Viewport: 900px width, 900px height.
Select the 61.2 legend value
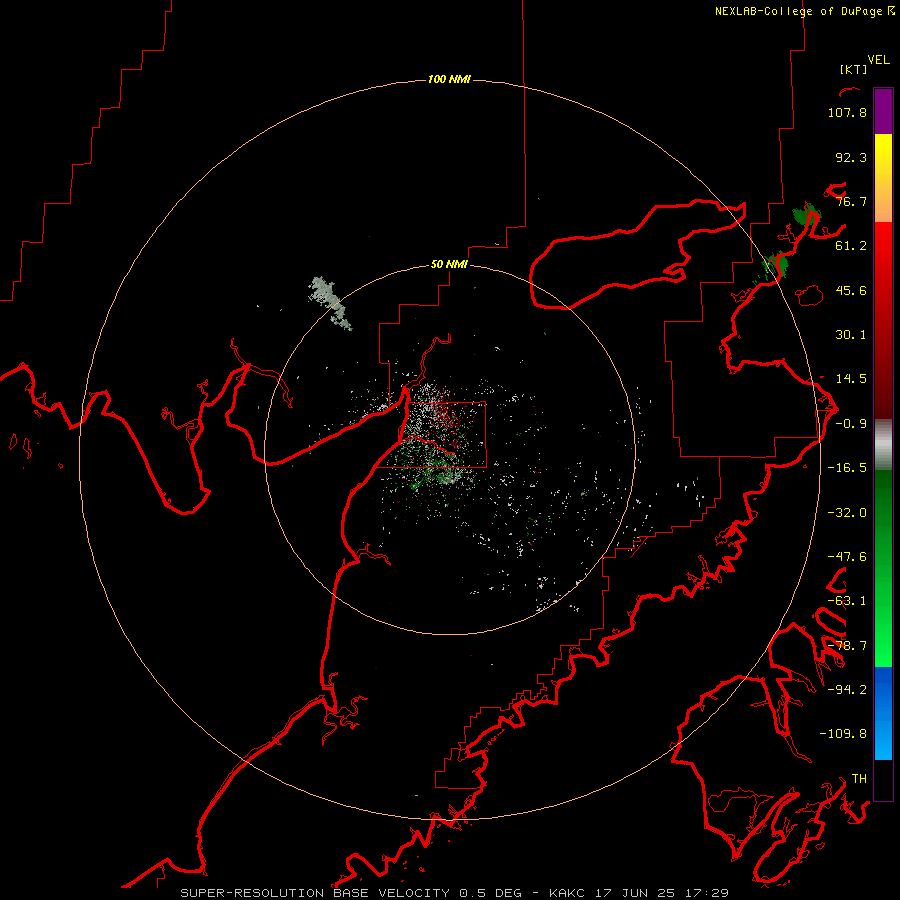pyautogui.click(x=851, y=246)
